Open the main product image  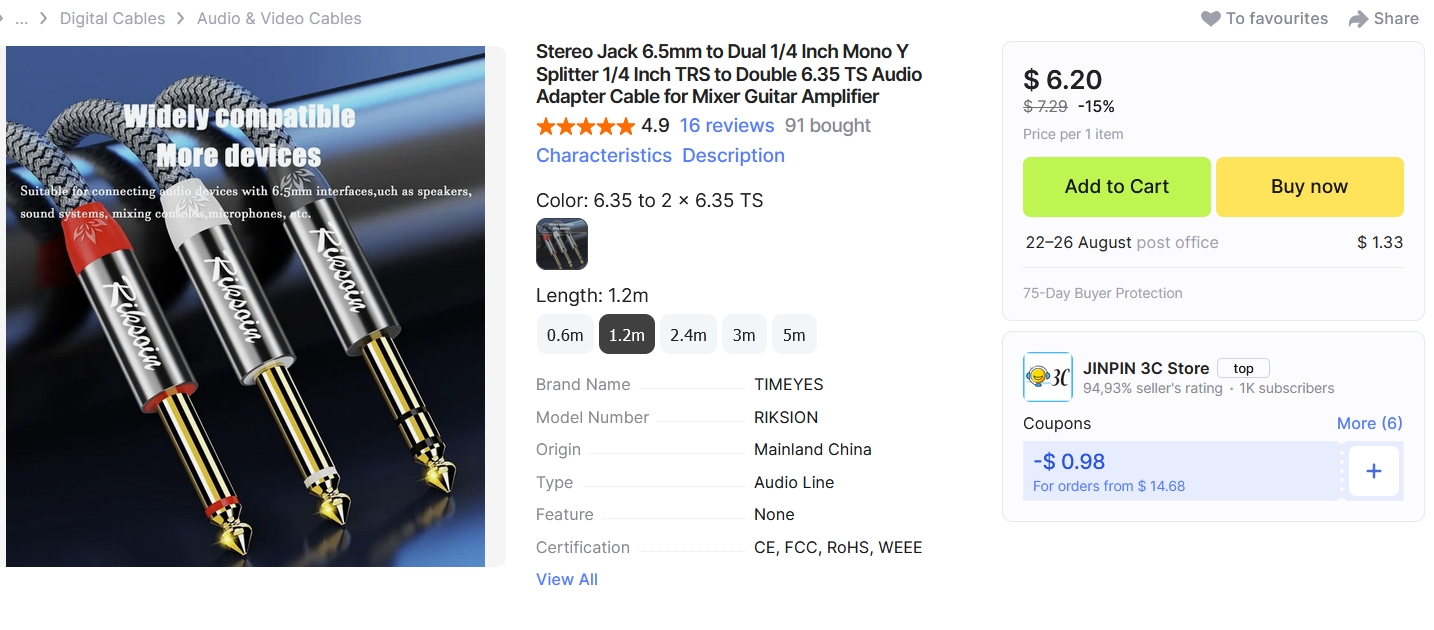245,306
